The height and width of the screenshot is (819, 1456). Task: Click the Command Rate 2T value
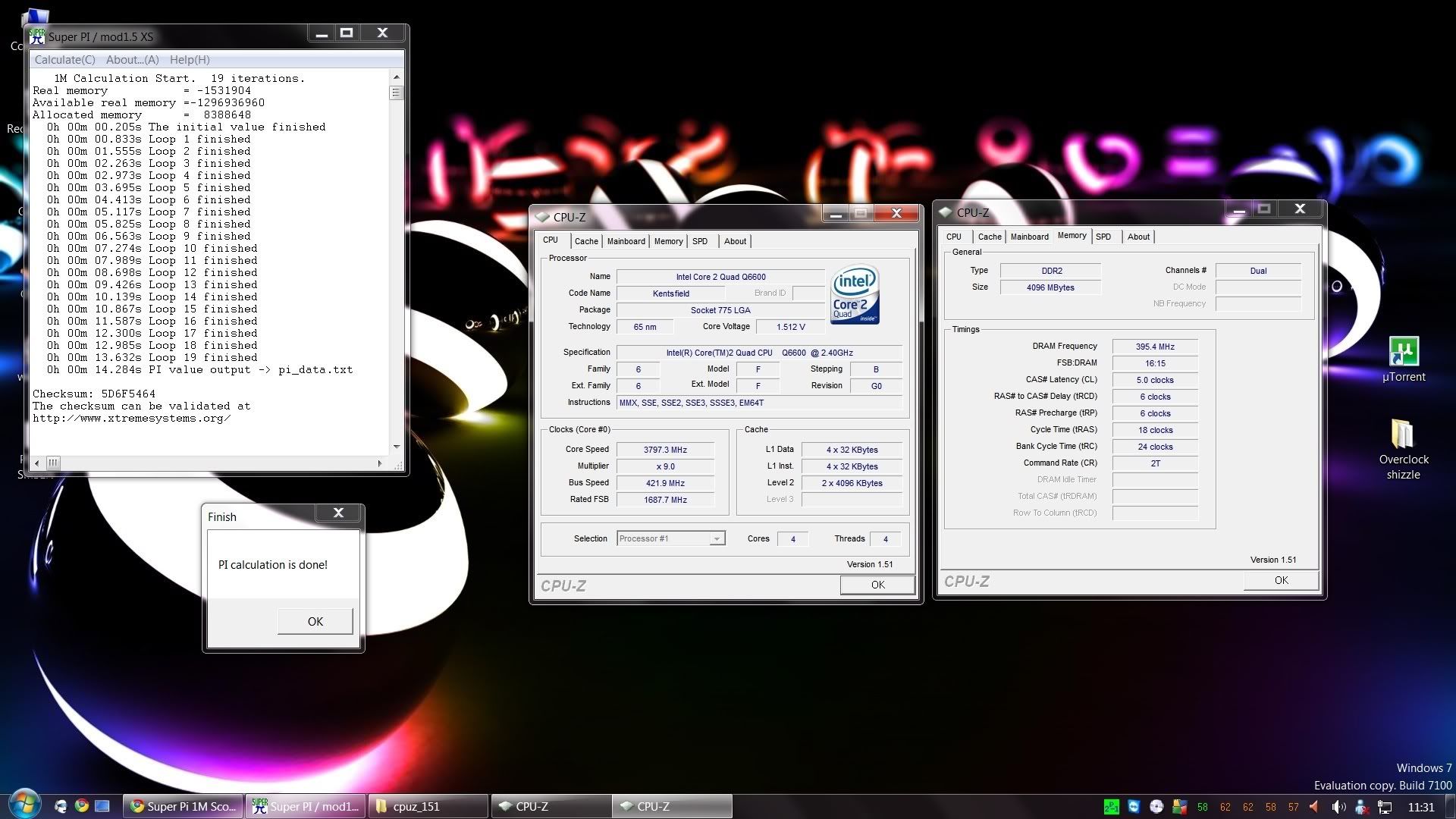click(1155, 463)
